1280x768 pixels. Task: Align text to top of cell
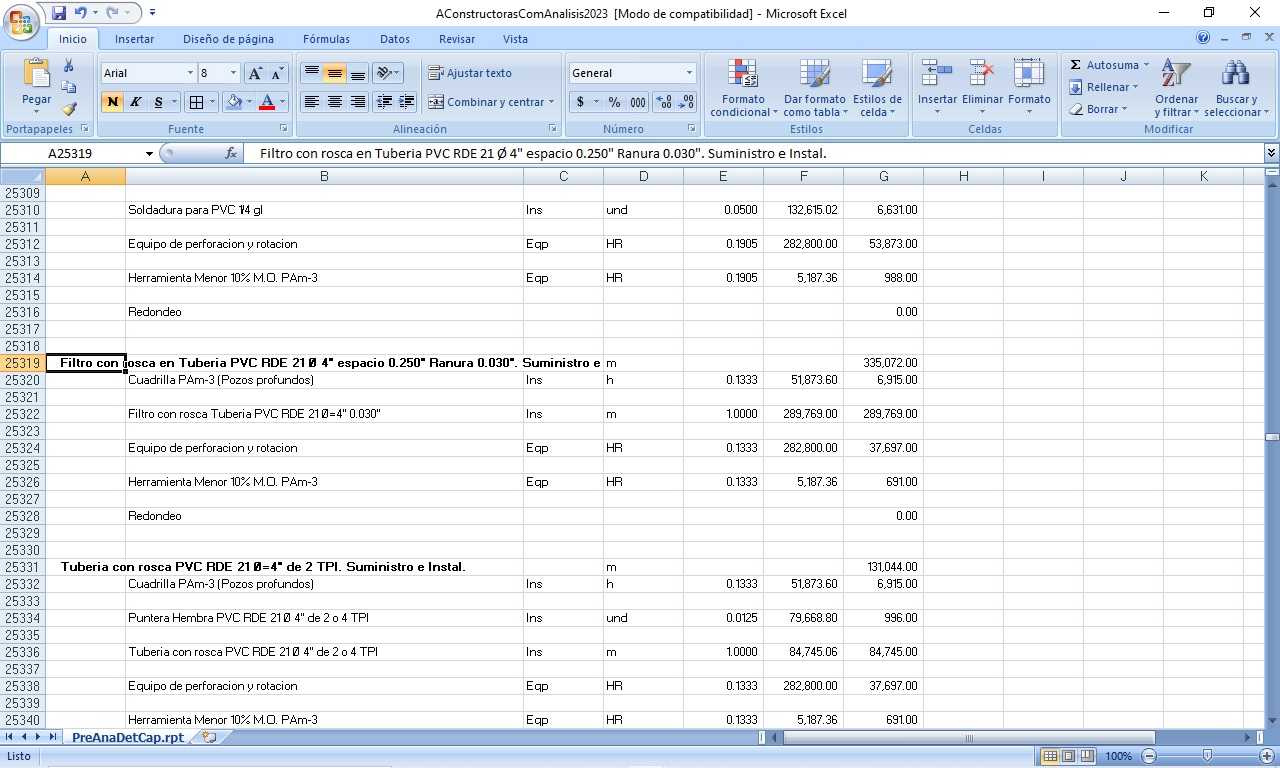pos(312,73)
